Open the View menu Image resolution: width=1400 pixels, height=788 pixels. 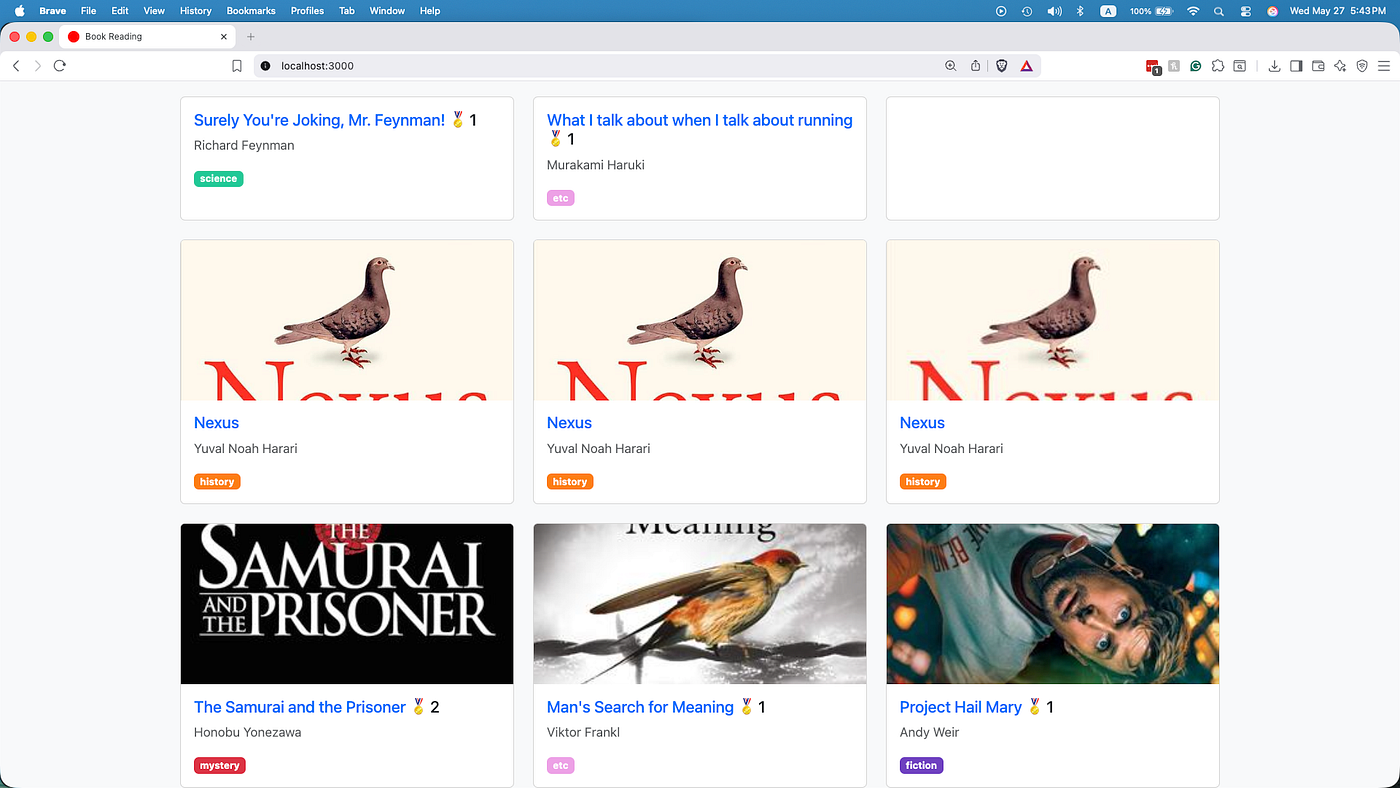pos(154,11)
